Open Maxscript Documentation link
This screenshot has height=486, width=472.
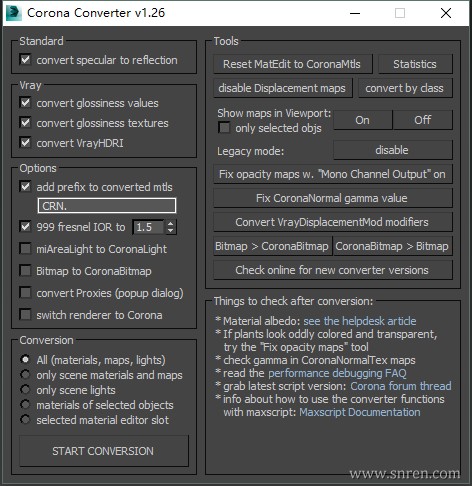360,412
